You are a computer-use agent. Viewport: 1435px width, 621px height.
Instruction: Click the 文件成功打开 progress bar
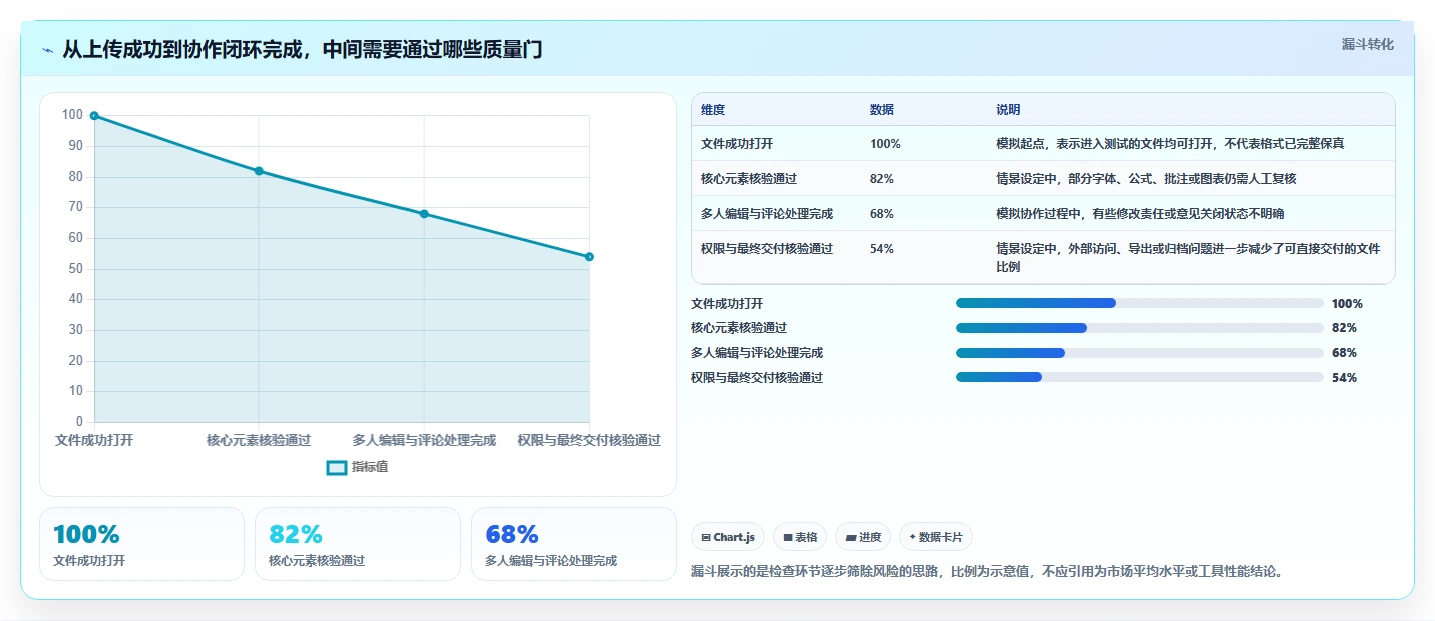pos(1140,303)
